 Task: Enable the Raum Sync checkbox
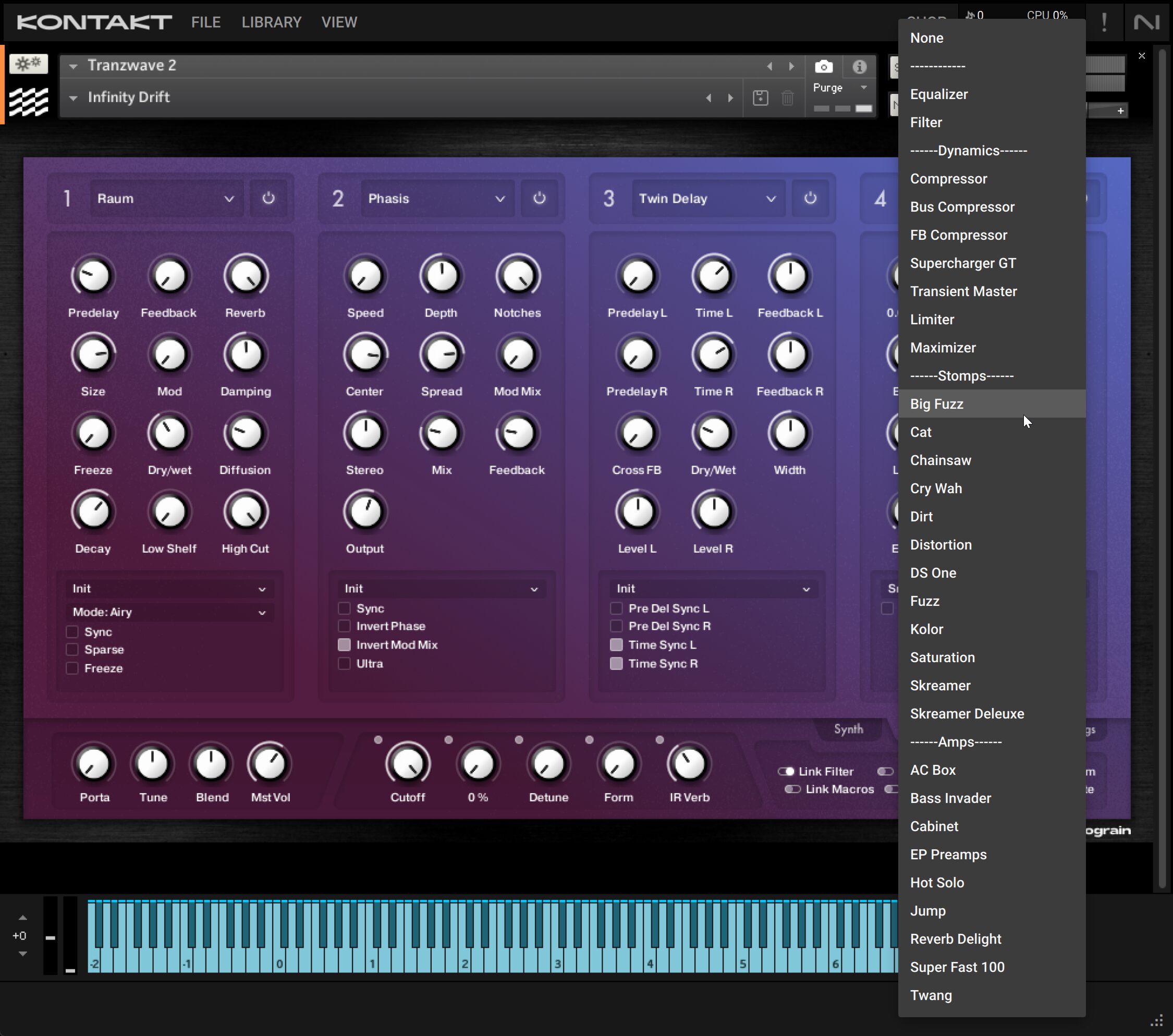pos(72,632)
